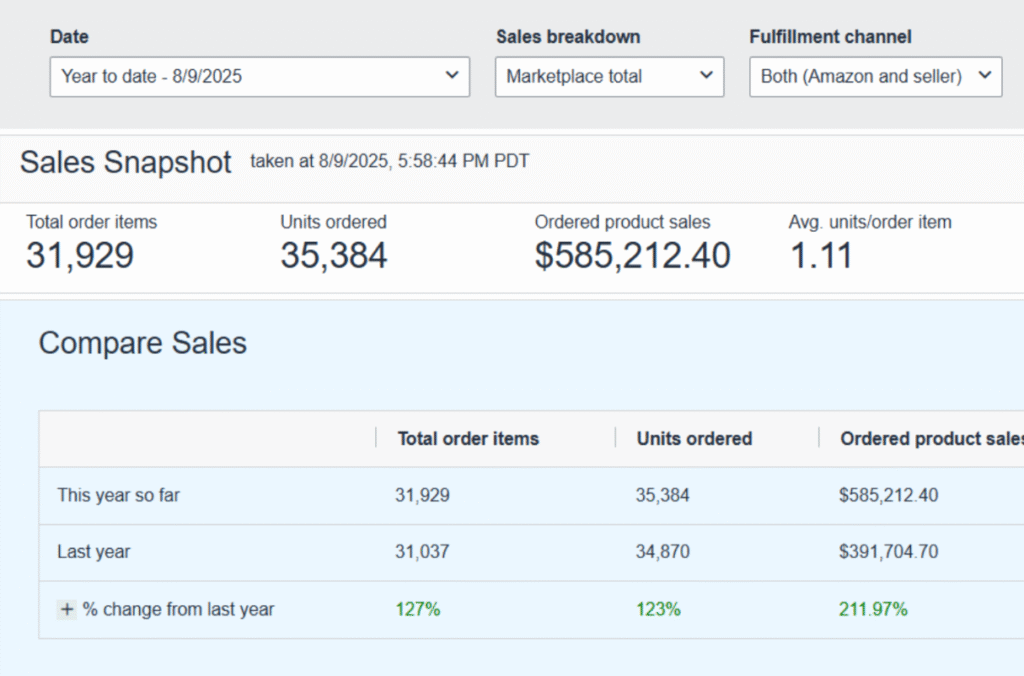This screenshot has height=676, width=1024.
Task: Click the green 123% change value
Action: tap(657, 609)
